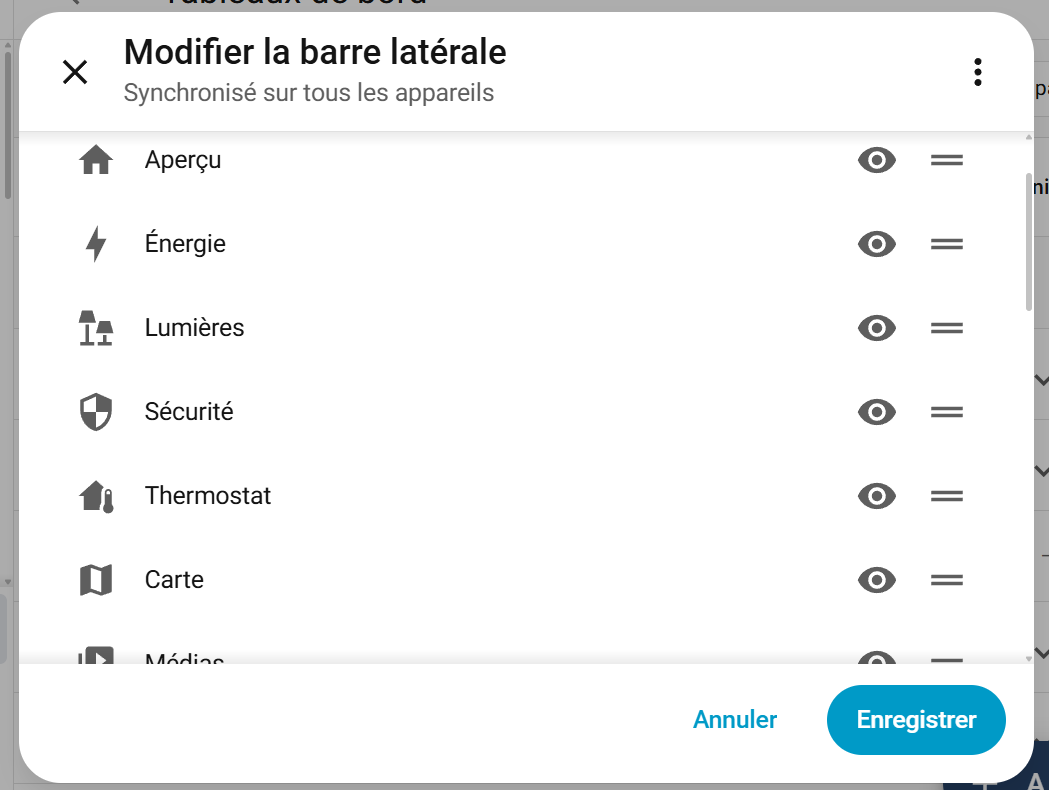The width and height of the screenshot is (1049, 790).
Task: Click Annuler to cancel changes
Action: (735, 720)
